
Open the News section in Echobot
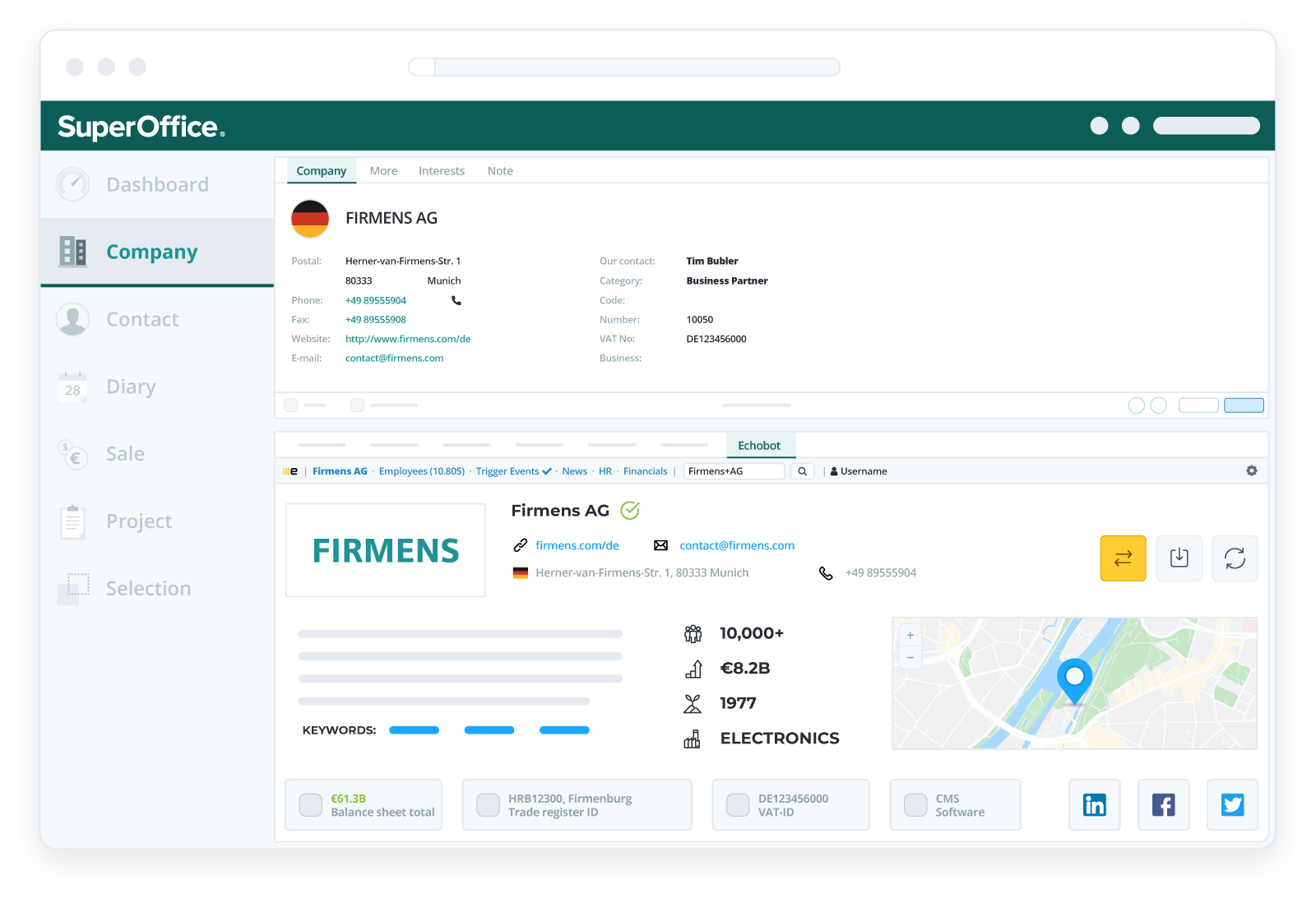[575, 471]
